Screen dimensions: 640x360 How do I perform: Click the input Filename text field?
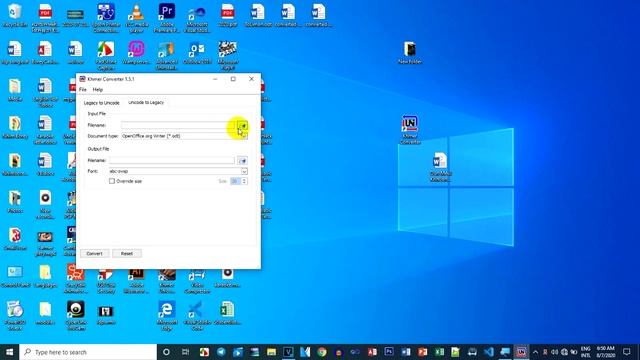pos(178,125)
